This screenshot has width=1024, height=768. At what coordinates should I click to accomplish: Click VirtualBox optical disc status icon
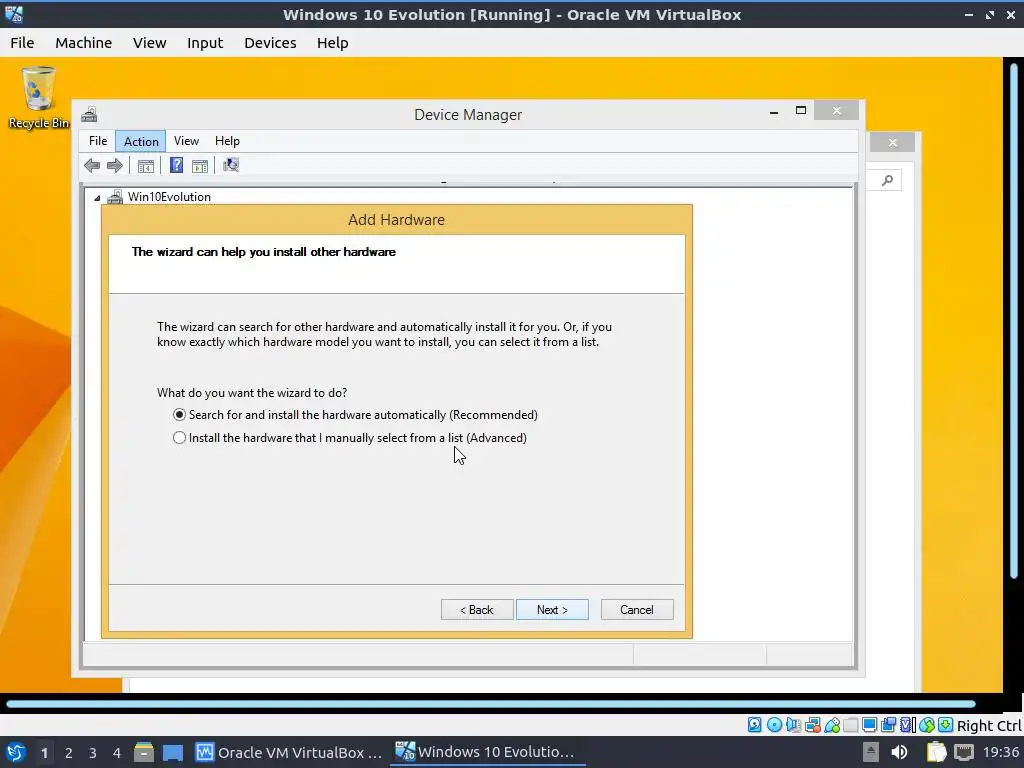point(774,725)
